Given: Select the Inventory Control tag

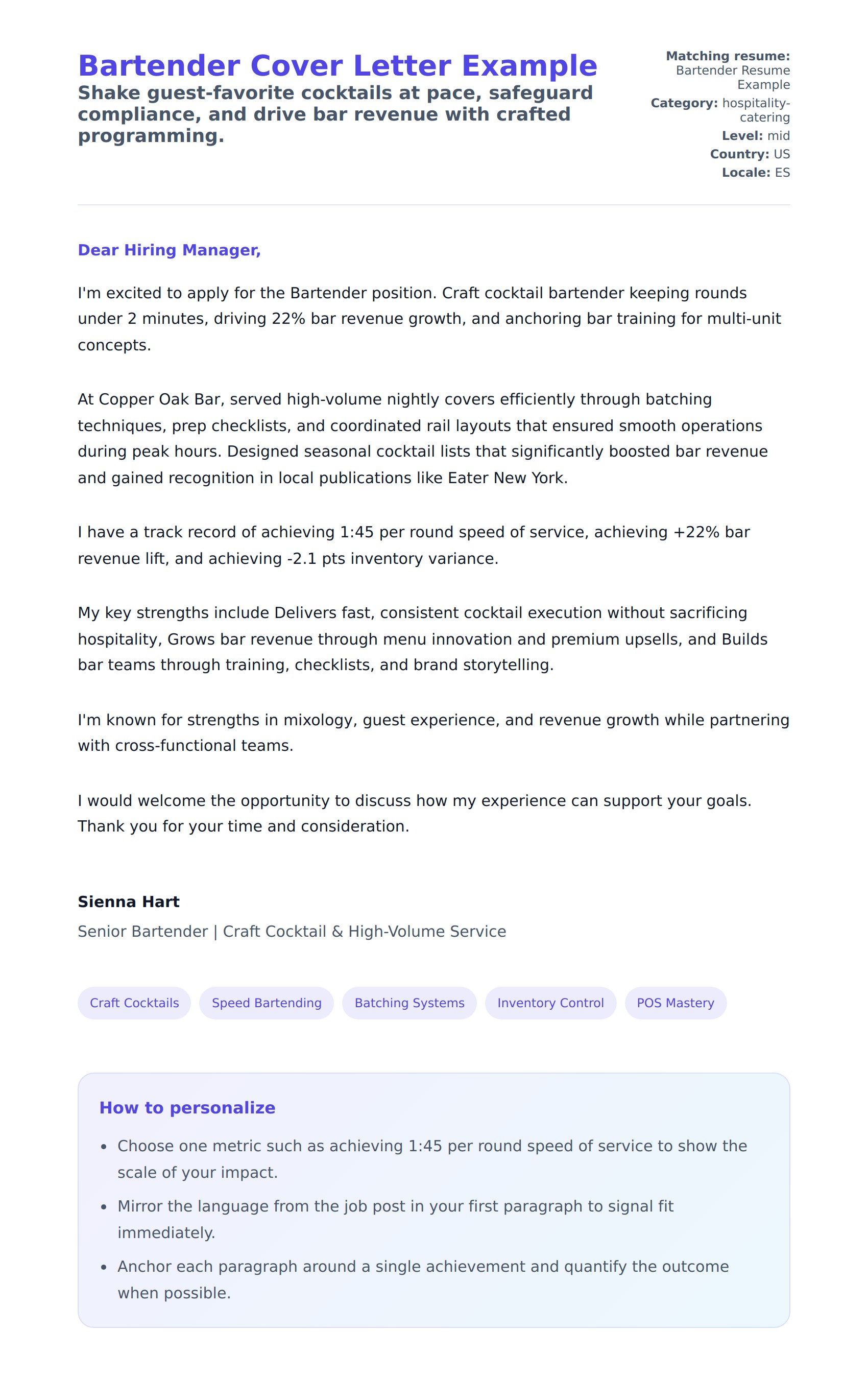Looking at the screenshot, I should pos(550,1003).
